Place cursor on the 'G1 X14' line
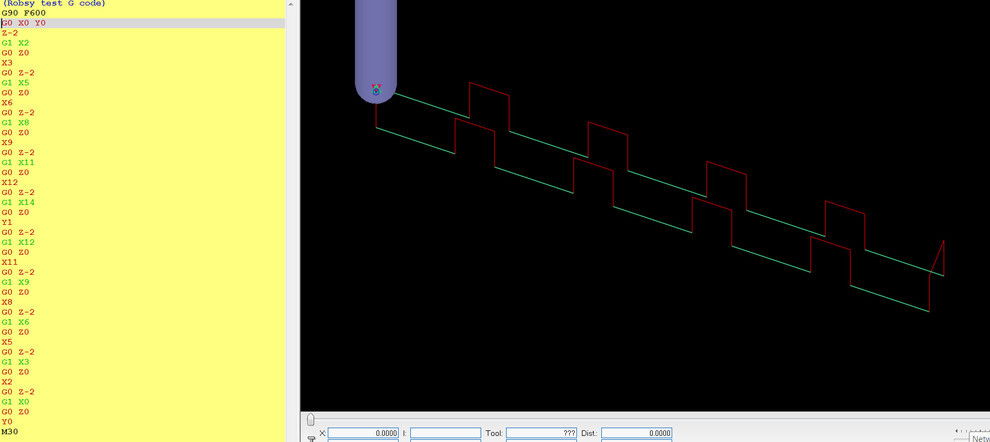The height and width of the screenshot is (442, 990). (18, 202)
